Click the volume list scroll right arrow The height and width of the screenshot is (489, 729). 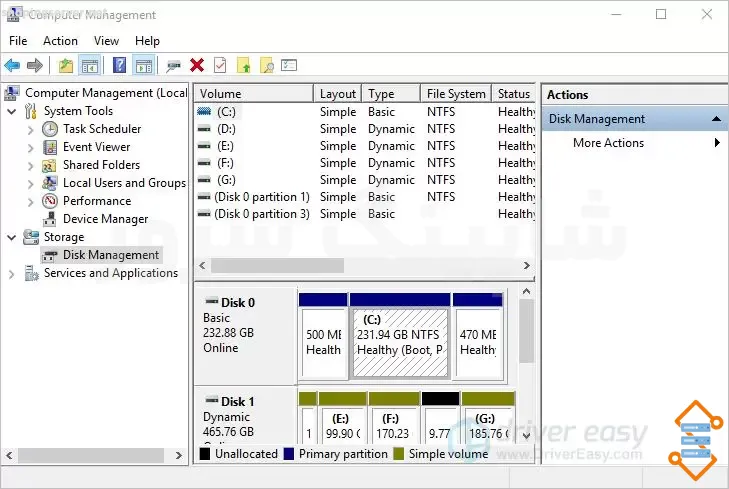pyautogui.click(x=526, y=265)
